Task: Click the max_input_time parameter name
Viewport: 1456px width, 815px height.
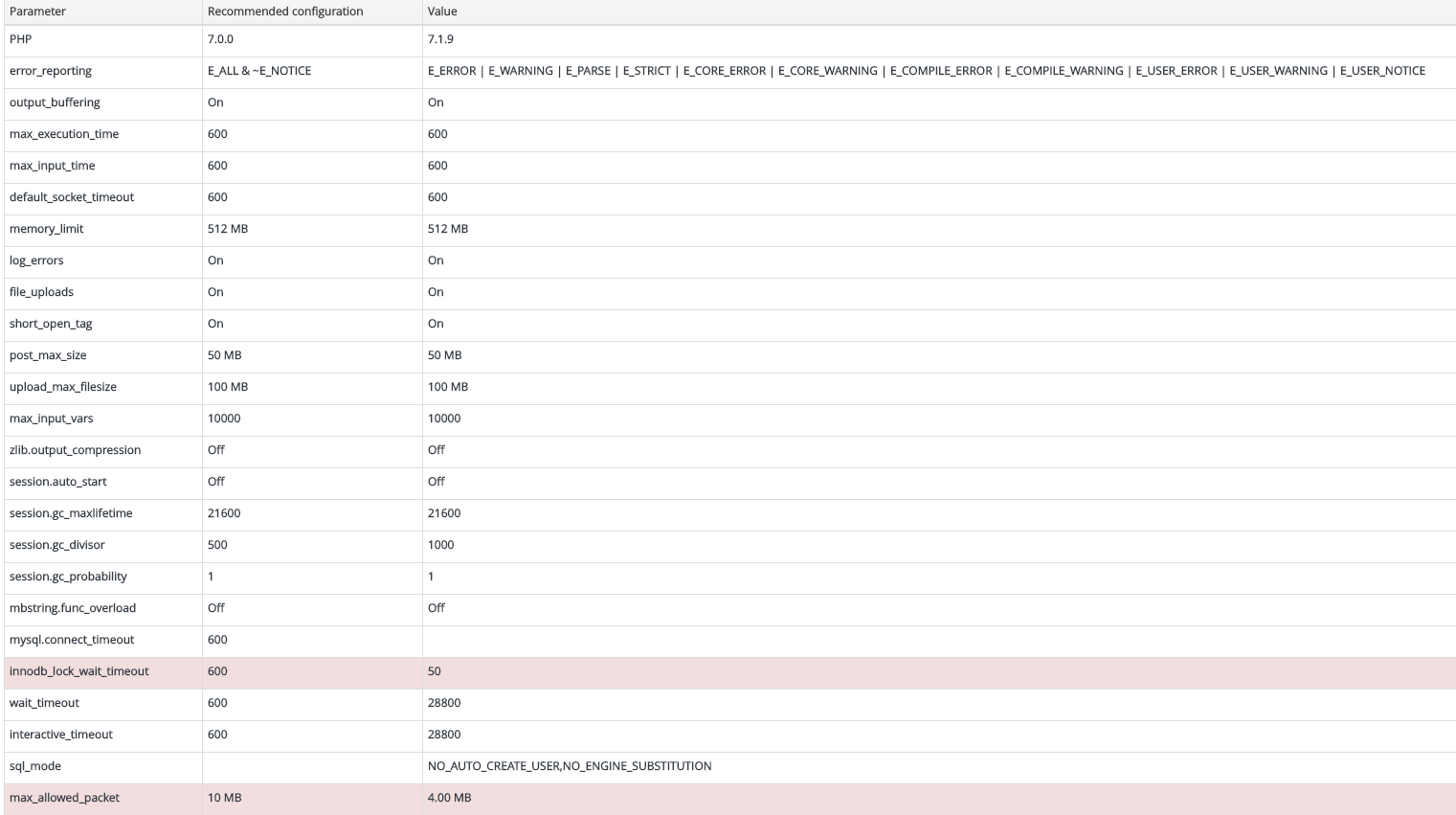Action: tap(53, 166)
